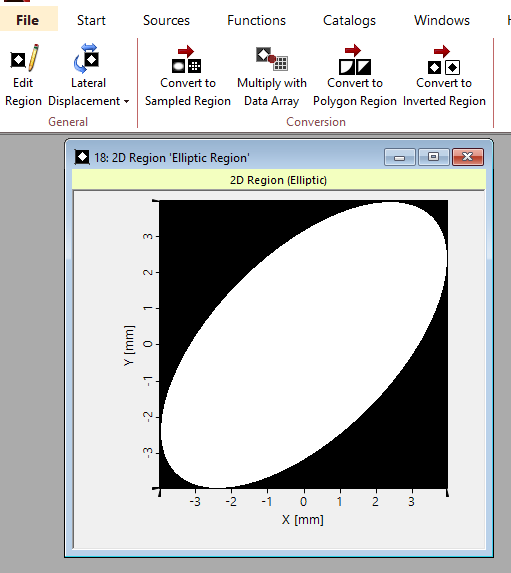511x573 pixels.
Task: Convert to Inverted Region
Action: tap(444, 76)
